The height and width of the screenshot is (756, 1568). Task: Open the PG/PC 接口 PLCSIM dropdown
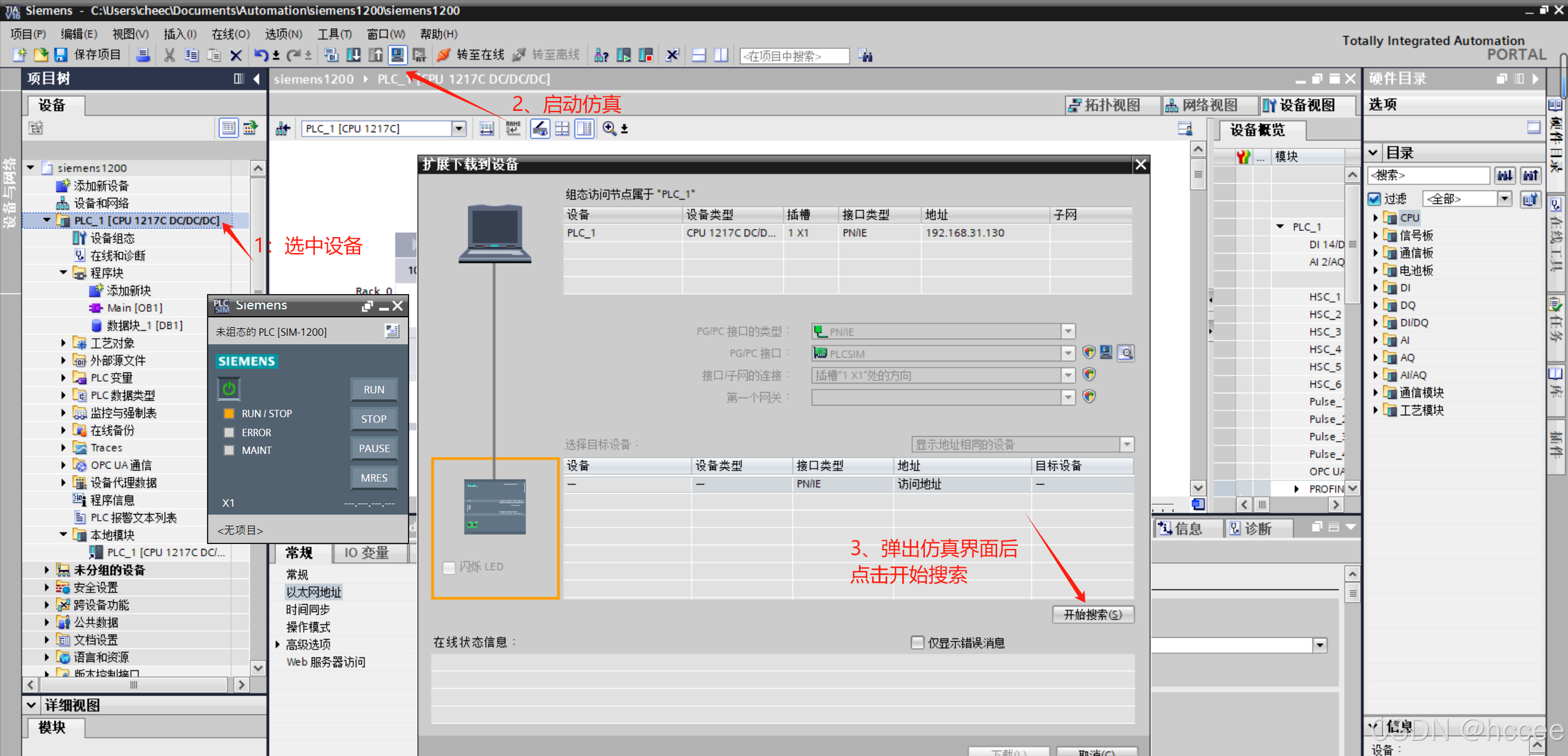tap(1068, 353)
